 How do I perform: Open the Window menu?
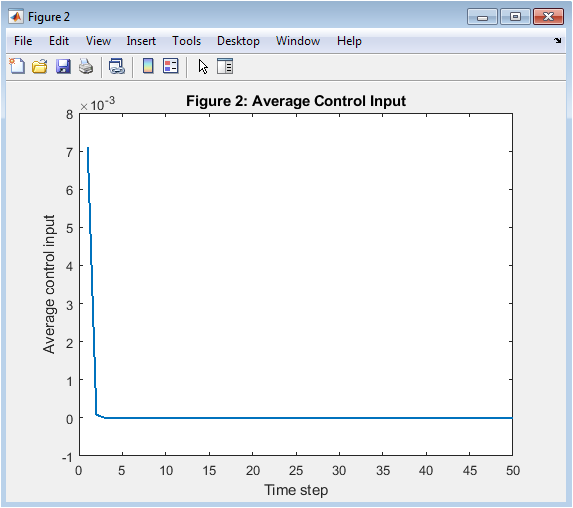[298, 41]
